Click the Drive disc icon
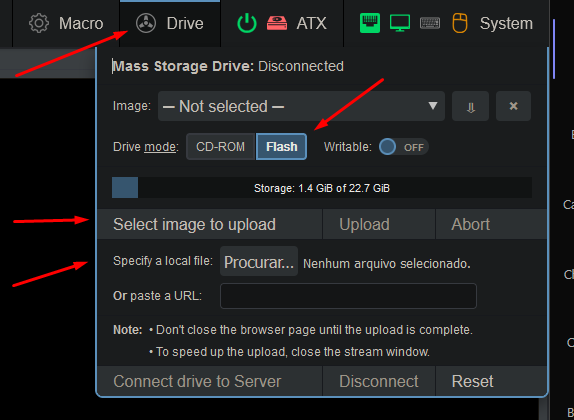 click(146, 23)
